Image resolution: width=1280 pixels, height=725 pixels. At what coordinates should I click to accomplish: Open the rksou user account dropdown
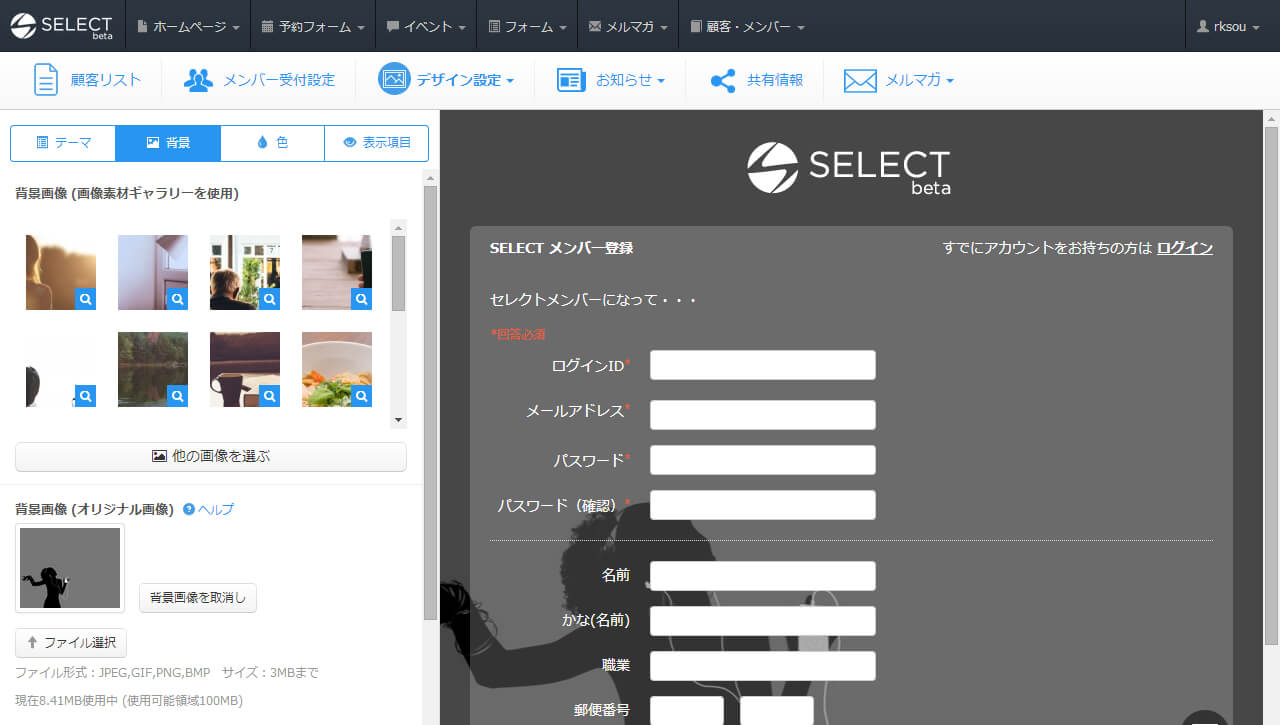pos(1228,26)
